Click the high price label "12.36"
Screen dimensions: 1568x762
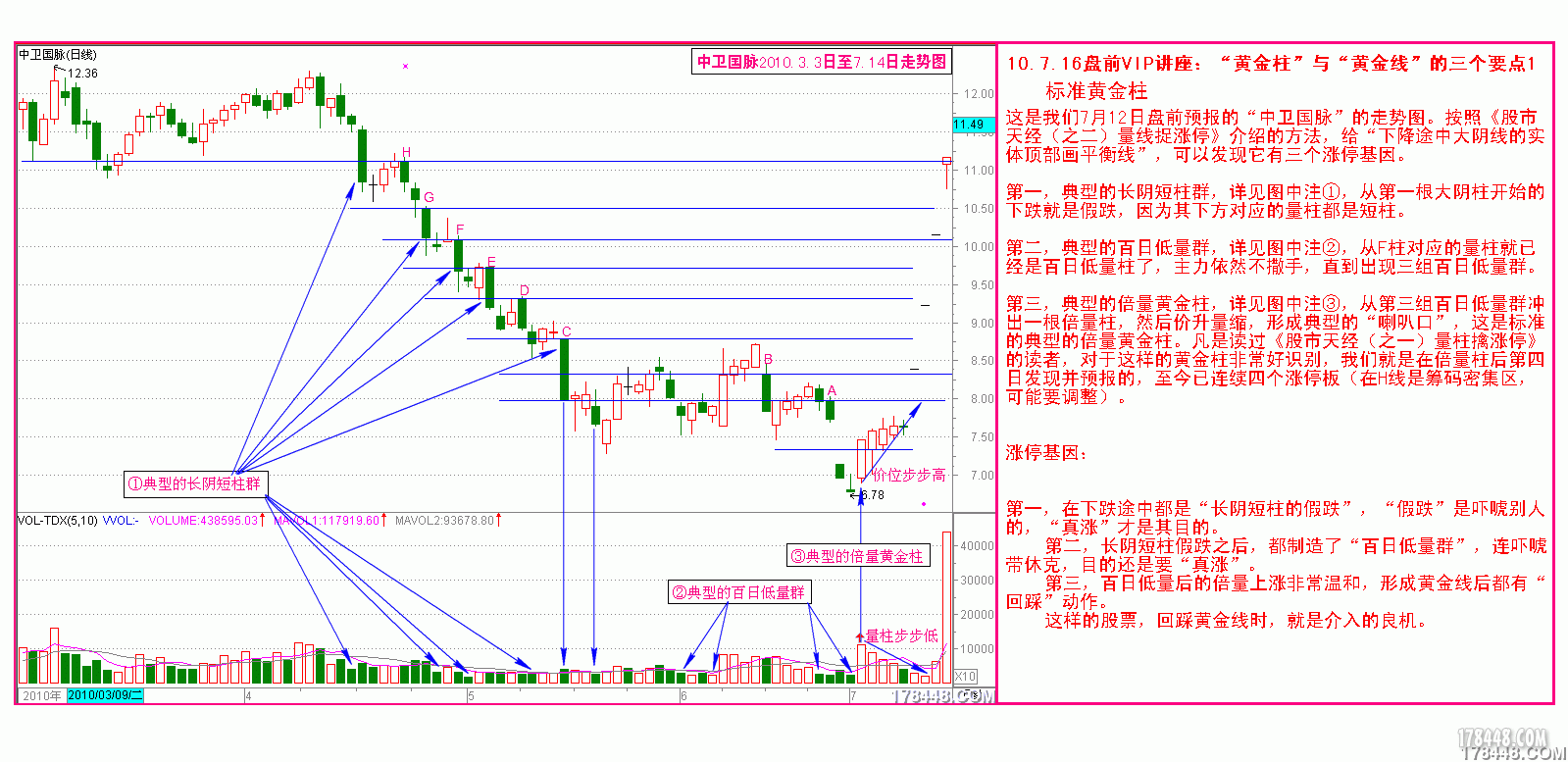tap(82, 74)
